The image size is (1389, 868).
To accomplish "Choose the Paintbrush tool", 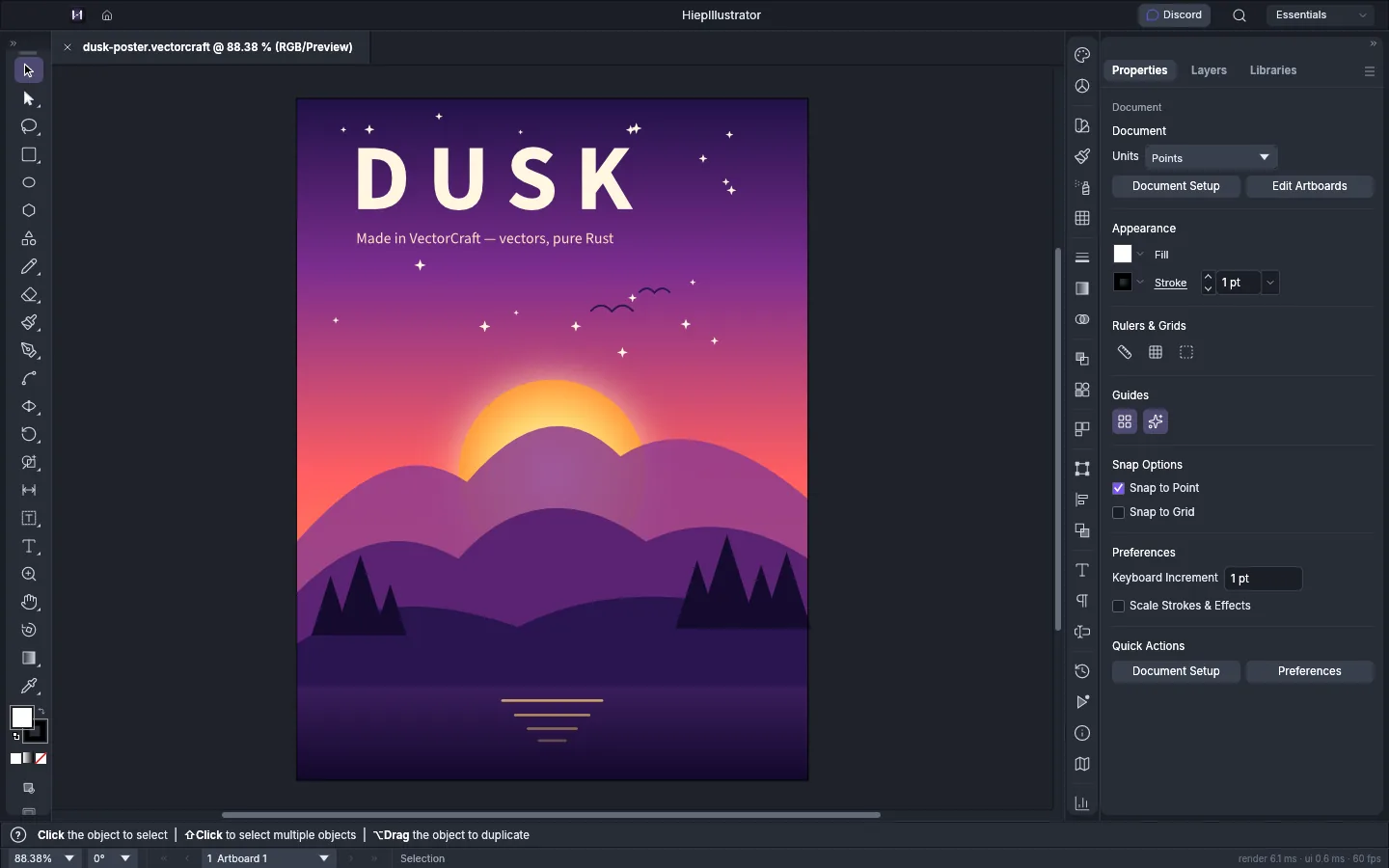I will click(x=29, y=323).
